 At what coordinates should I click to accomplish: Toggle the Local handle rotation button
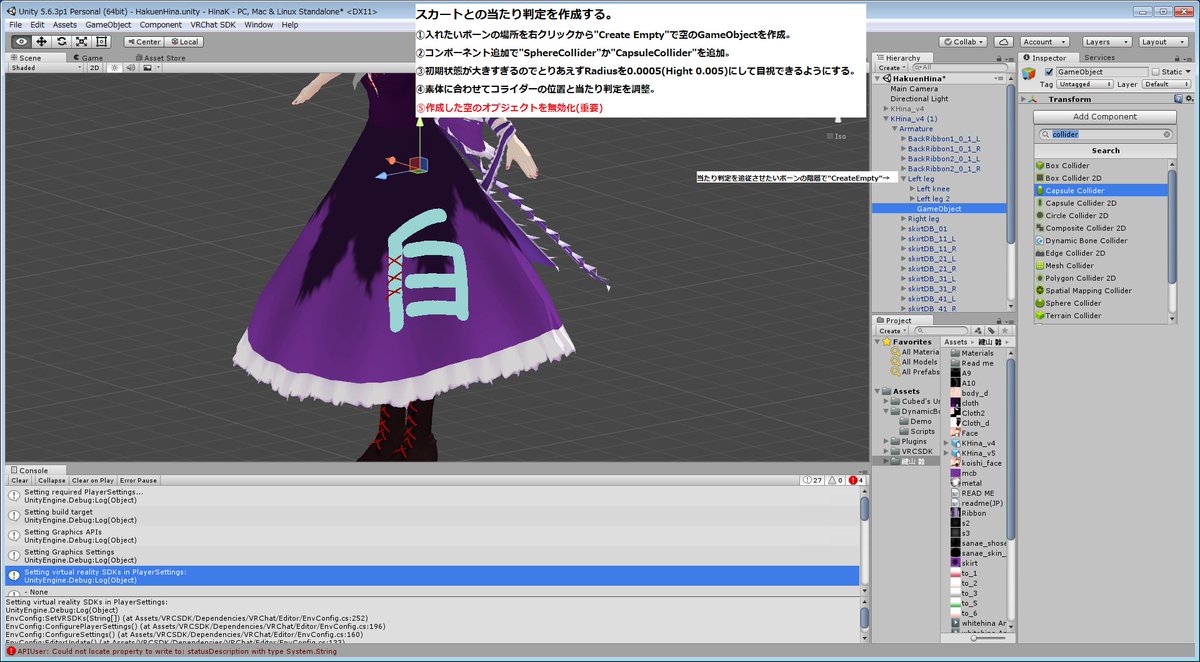pyautogui.click(x=184, y=42)
